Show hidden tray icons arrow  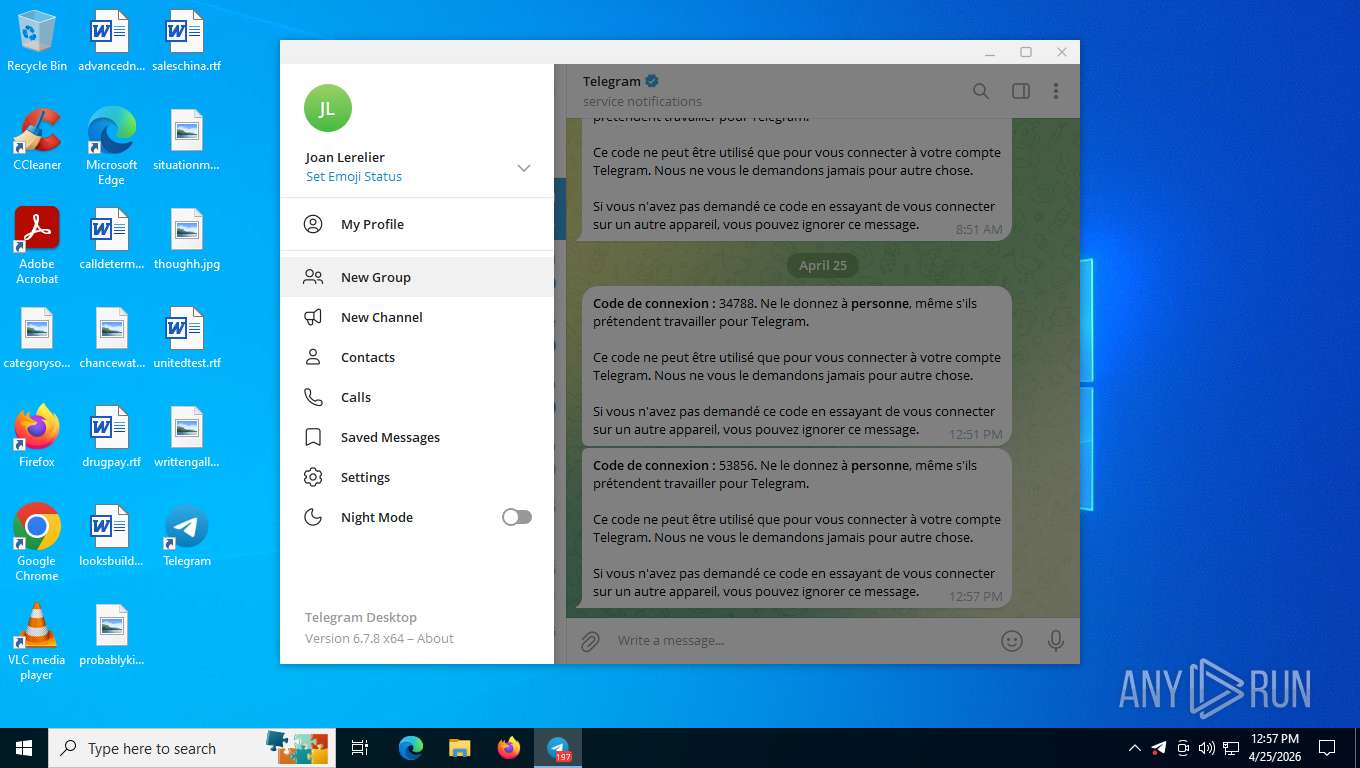point(1134,748)
